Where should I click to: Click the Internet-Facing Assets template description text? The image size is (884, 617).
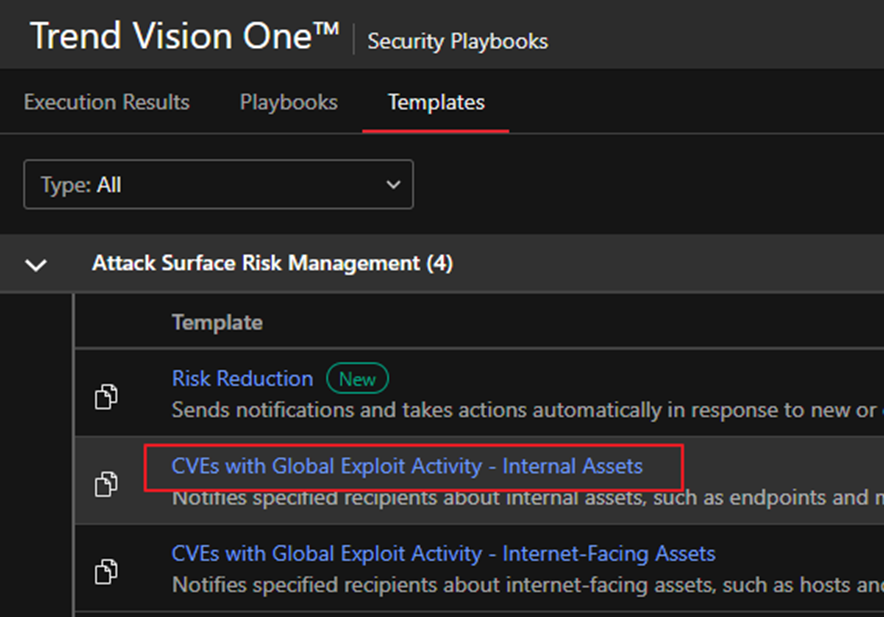coord(520,584)
